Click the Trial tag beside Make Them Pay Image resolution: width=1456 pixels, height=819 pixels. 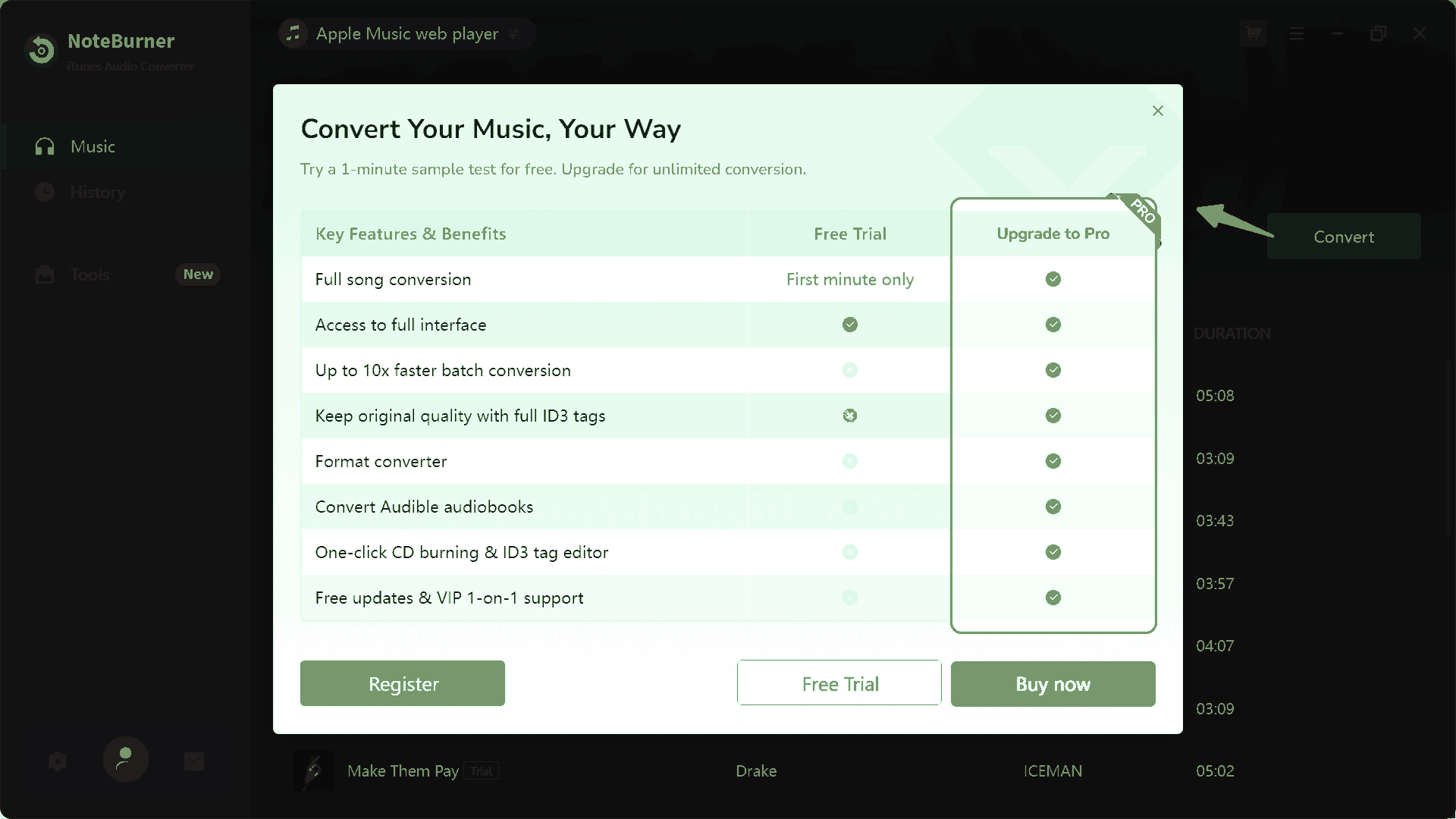(x=481, y=771)
